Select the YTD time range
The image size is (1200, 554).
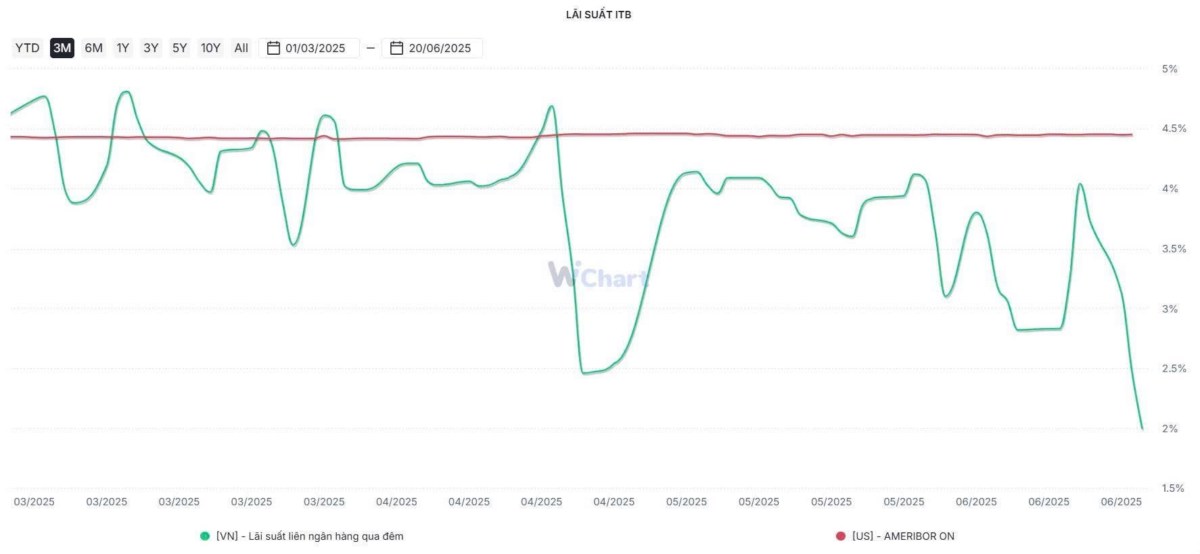(27, 48)
